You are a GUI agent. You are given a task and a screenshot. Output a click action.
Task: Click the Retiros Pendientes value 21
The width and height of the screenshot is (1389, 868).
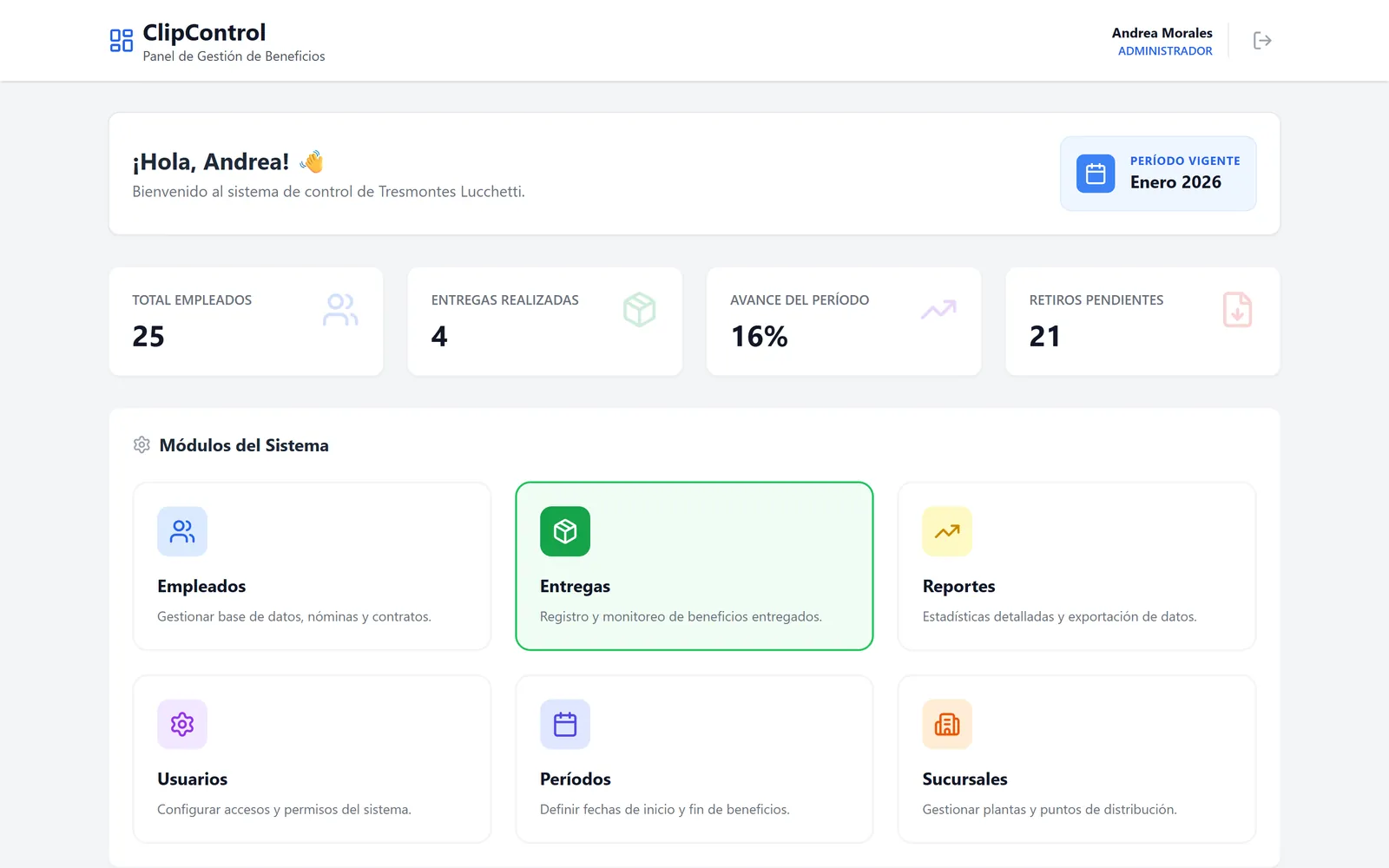click(x=1044, y=337)
